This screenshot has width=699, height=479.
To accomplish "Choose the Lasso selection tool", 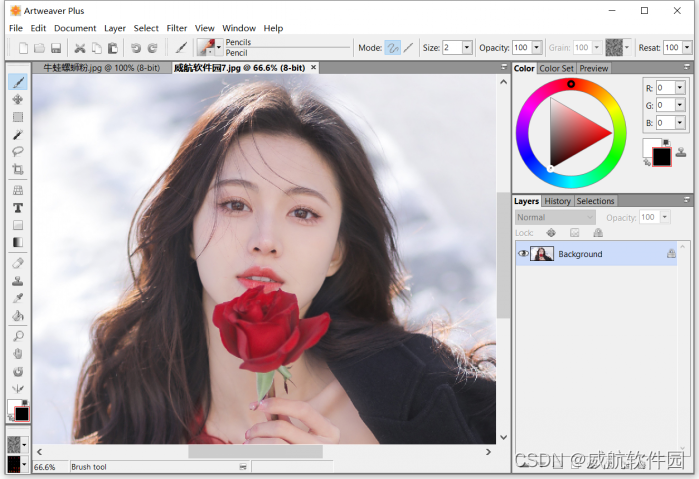I will (x=18, y=151).
